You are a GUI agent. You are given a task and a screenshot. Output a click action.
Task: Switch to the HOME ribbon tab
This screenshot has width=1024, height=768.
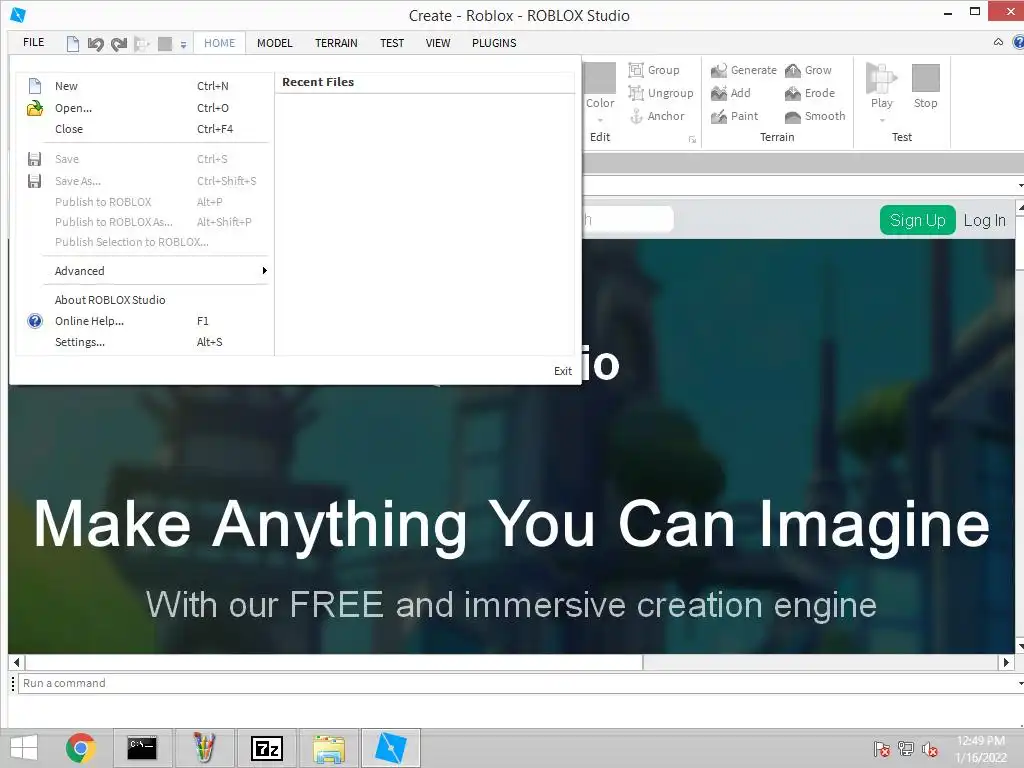219,43
